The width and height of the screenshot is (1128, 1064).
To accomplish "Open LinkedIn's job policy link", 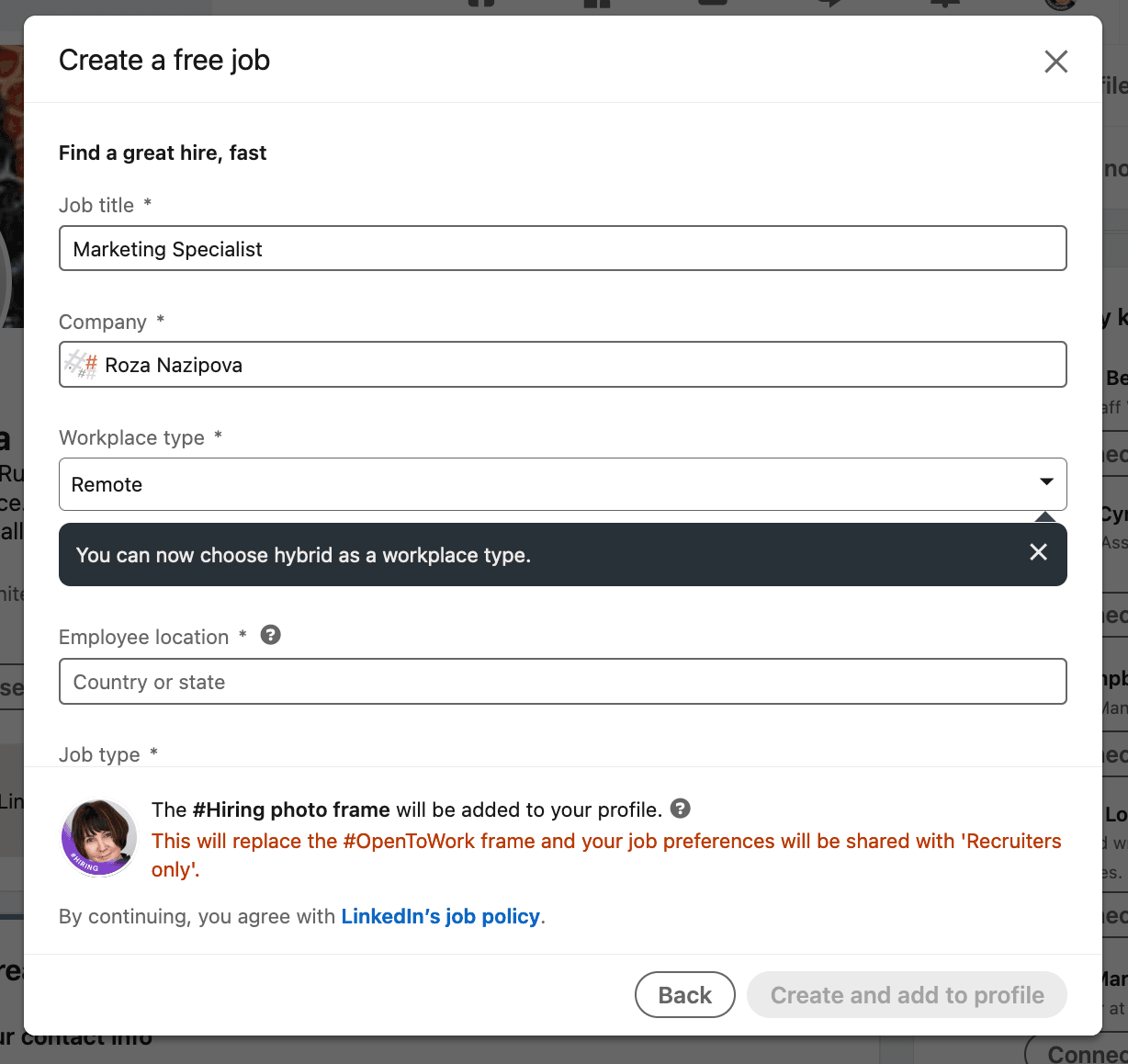I will [x=440, y=916].
